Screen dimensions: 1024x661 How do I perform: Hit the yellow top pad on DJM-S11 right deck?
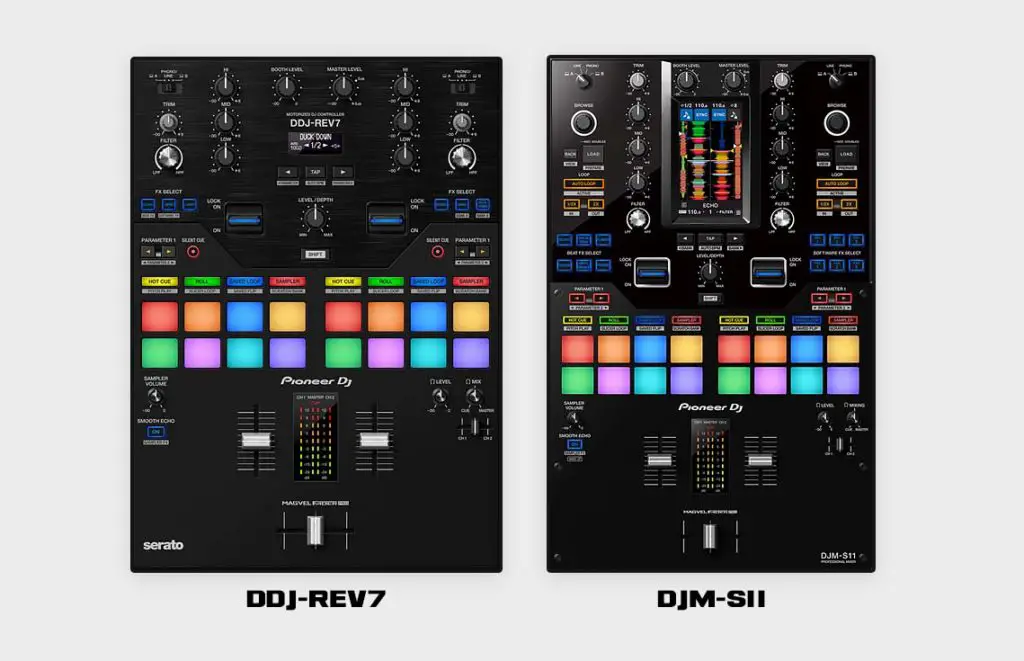pos(843,349)
